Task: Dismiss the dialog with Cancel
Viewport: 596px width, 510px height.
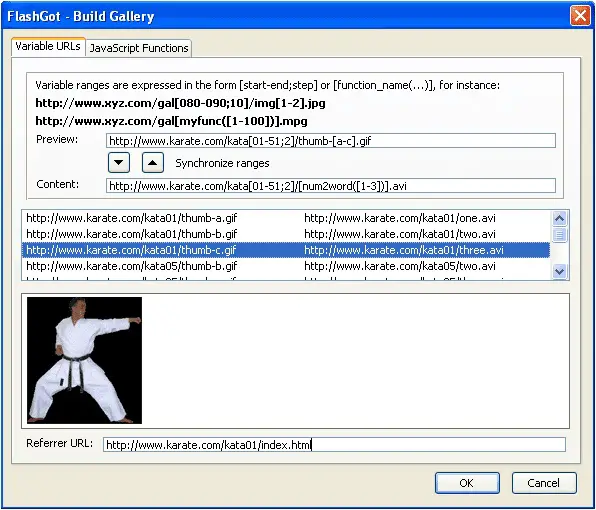Action: click(x=544, y=483)
